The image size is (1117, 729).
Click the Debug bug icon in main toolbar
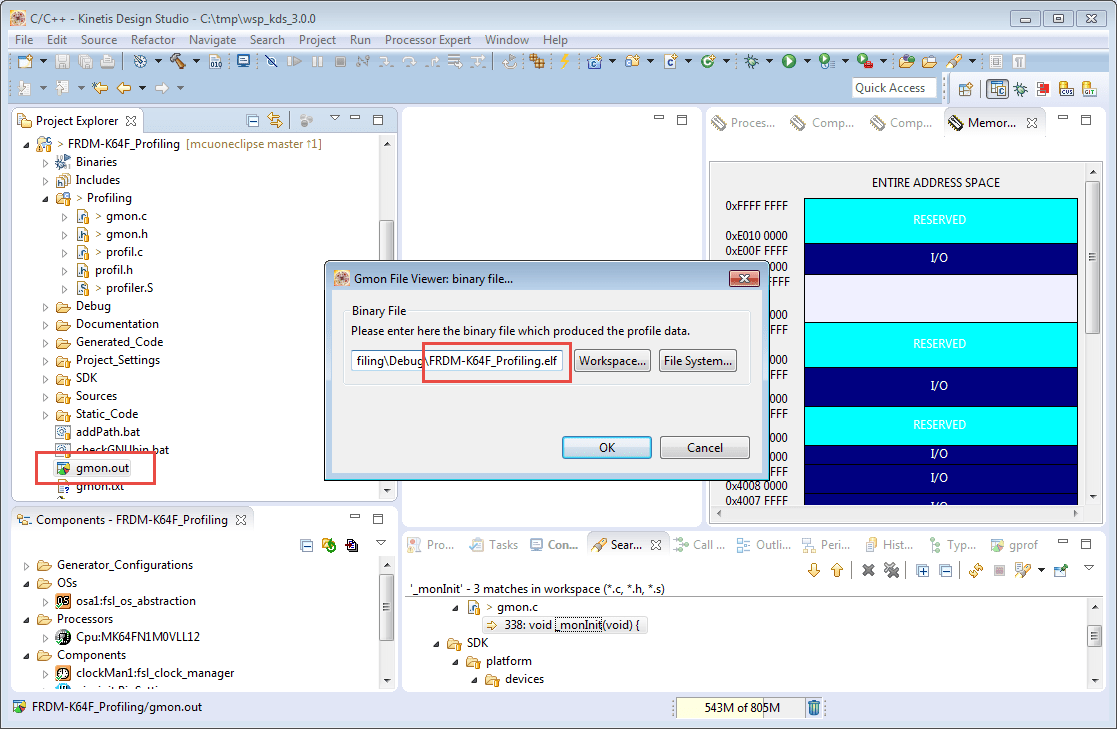tap(752, 61)
